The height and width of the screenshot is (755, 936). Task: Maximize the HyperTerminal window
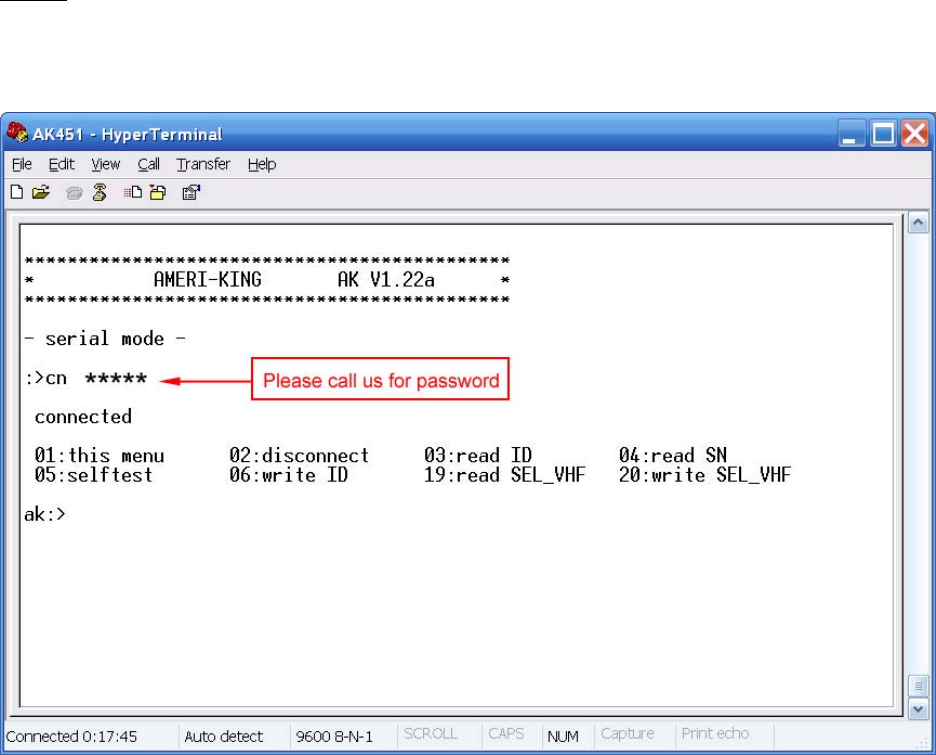[885, 134]
